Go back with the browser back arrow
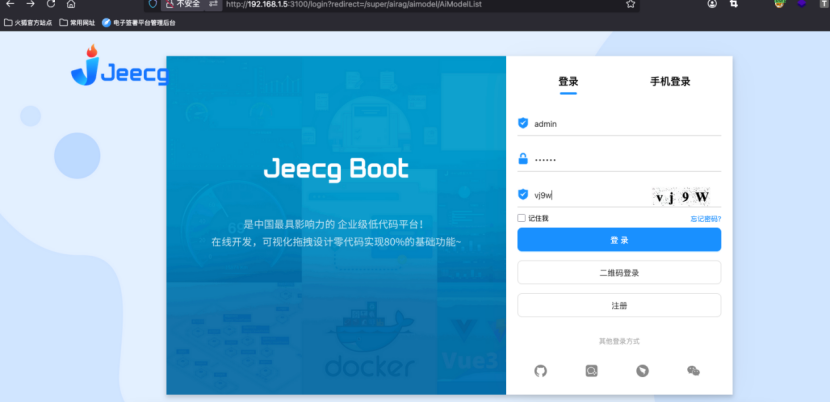The width and height of the screenshot is (830, 402). click(10, 4)
